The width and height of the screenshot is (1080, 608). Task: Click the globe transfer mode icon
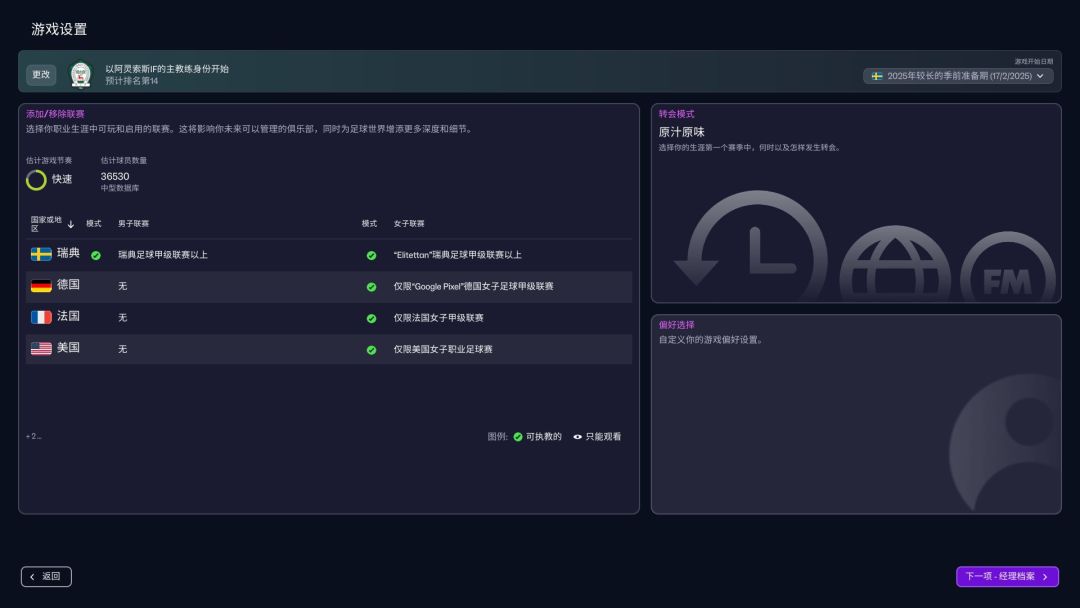(895, 262)
